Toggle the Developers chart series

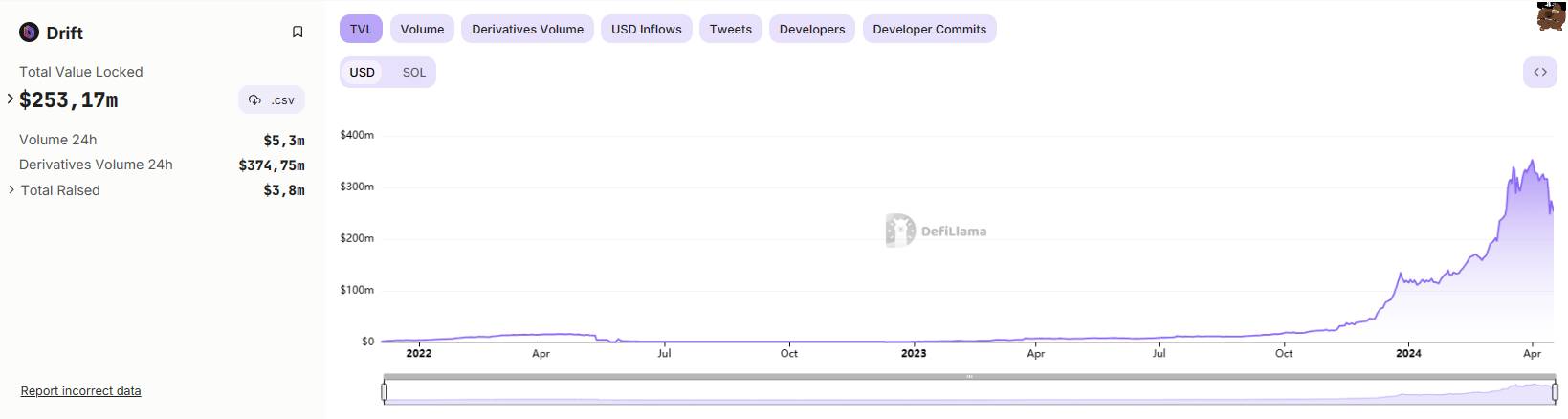(812, 29)
